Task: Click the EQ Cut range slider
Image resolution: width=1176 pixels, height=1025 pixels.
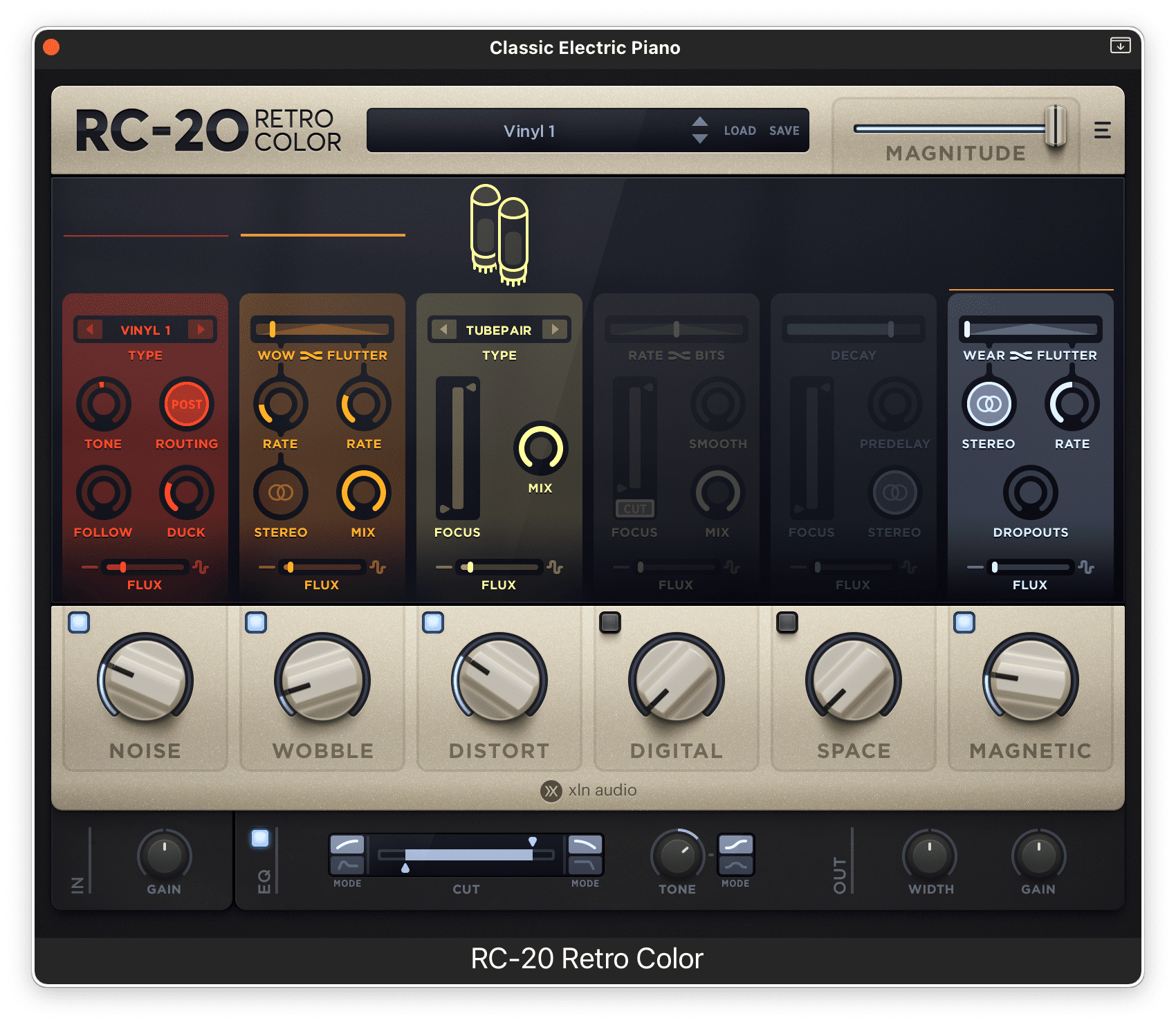Action: pyautogui.click(x=466, y=855)
